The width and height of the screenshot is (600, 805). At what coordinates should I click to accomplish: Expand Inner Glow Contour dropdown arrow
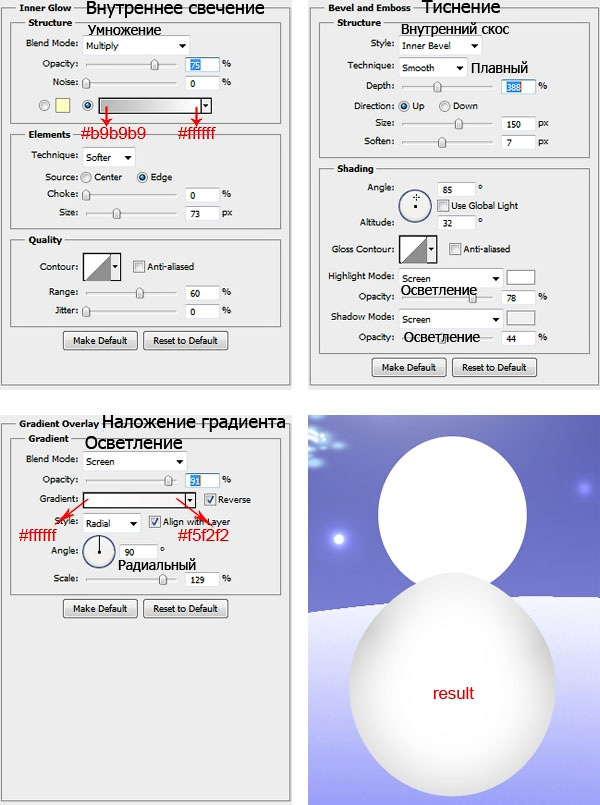click(x=115, y=267)
